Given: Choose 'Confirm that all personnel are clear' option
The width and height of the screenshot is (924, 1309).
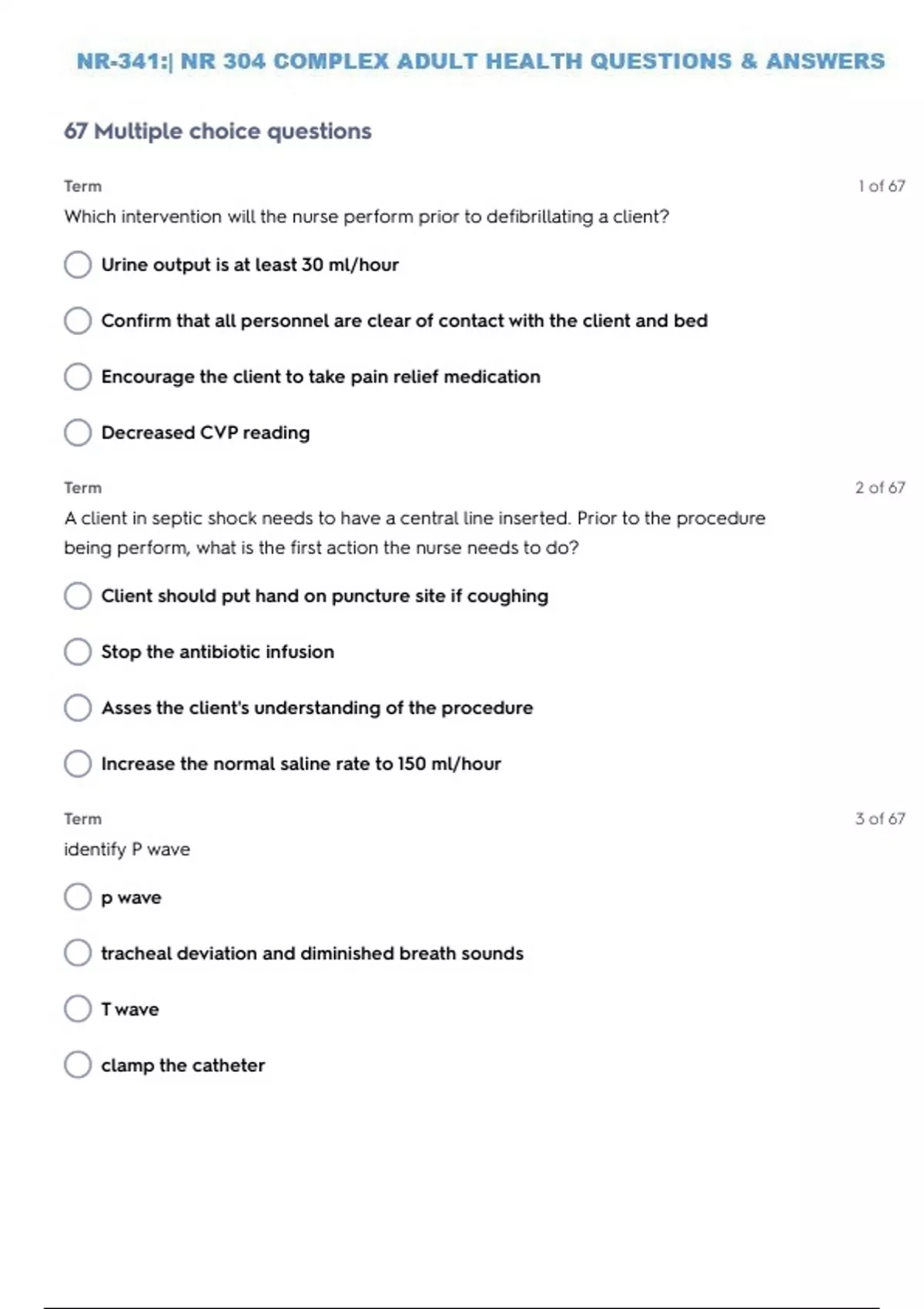Looking at the screenshot, I should pyautogui.click(x=78, y=321).
